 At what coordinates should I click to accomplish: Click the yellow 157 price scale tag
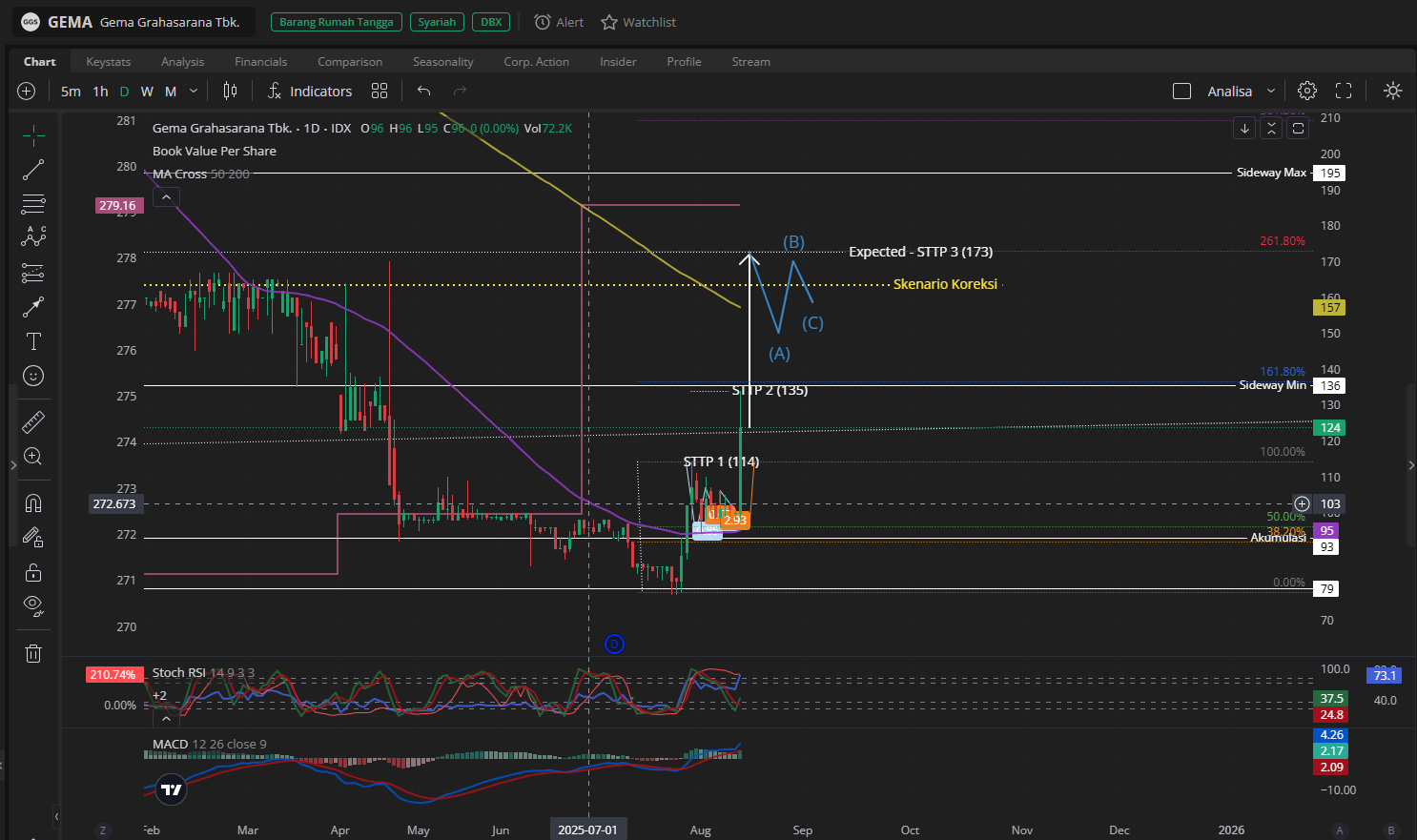(x=1330, y=307)
